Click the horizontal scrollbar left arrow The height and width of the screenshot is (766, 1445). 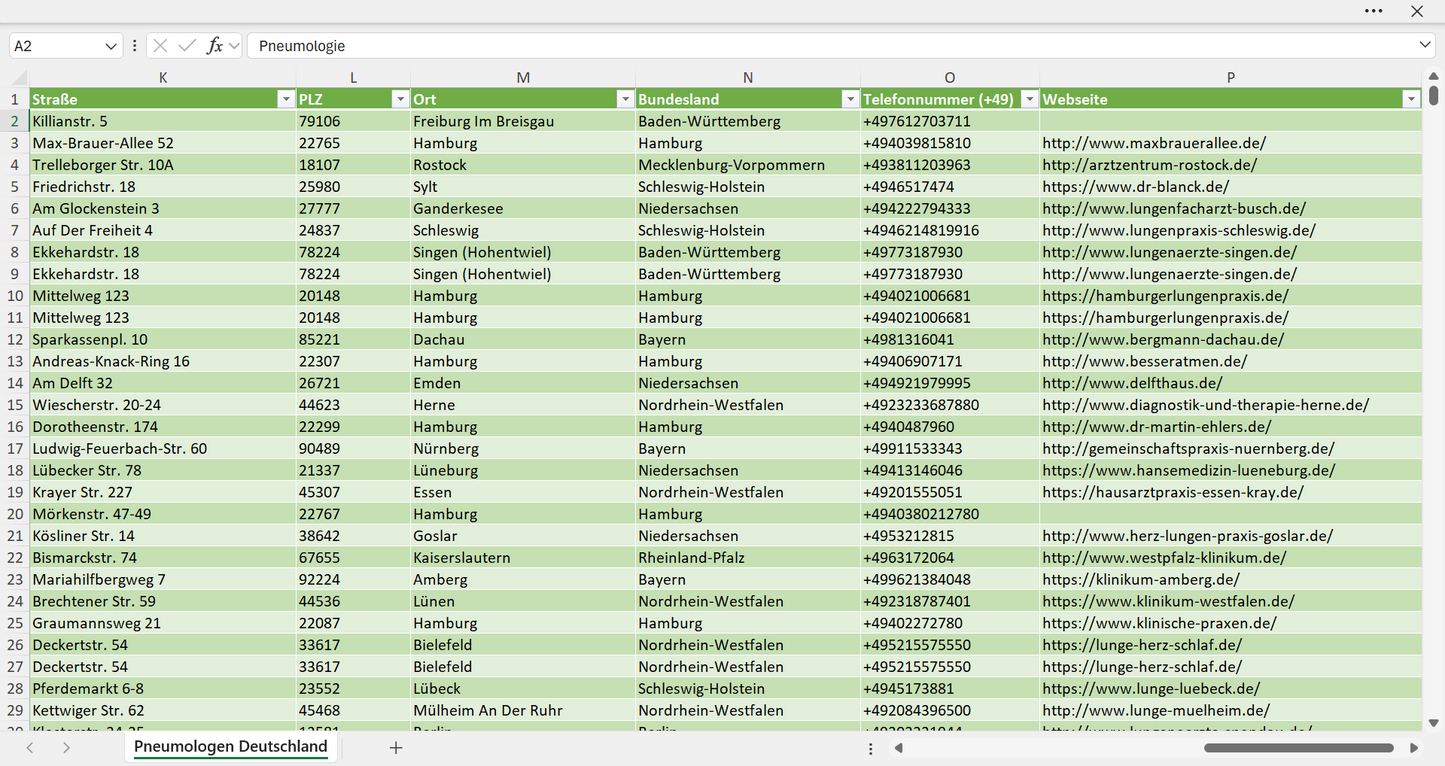click(x=899, y=747)
